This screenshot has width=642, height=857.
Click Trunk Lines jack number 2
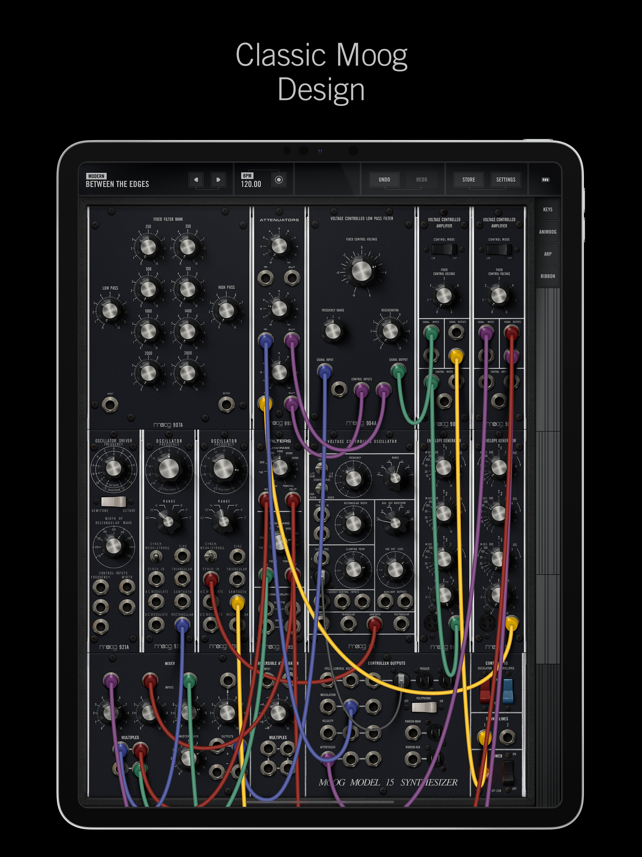[507, 737]
